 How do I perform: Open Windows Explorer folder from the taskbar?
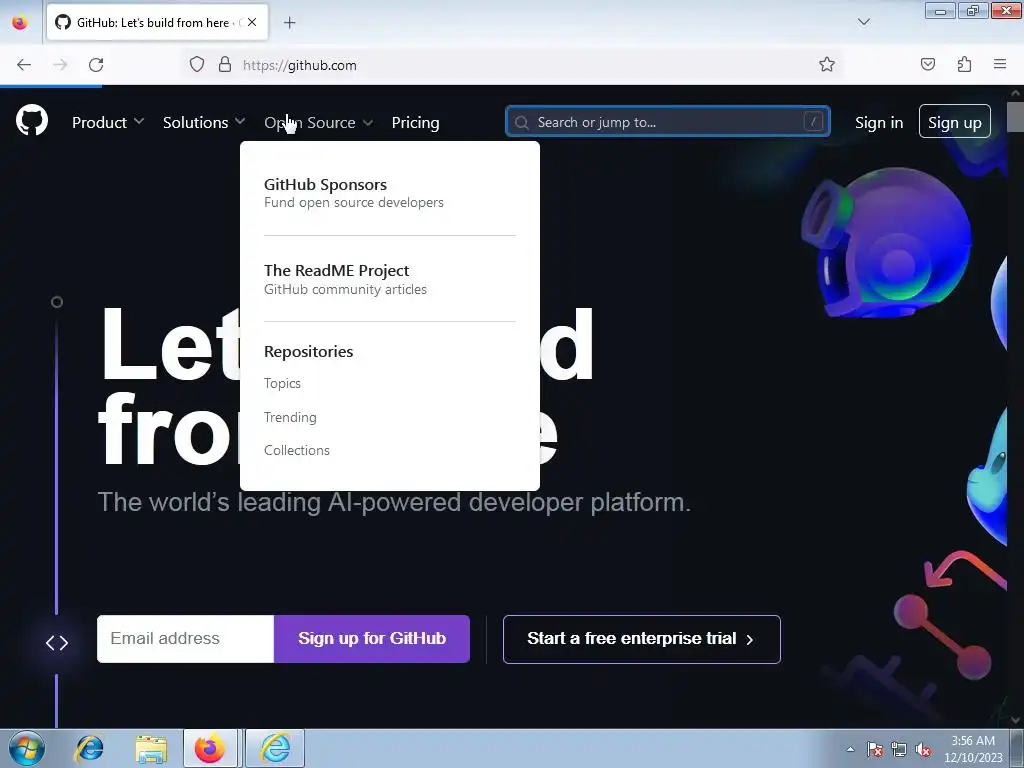point(151,748)
